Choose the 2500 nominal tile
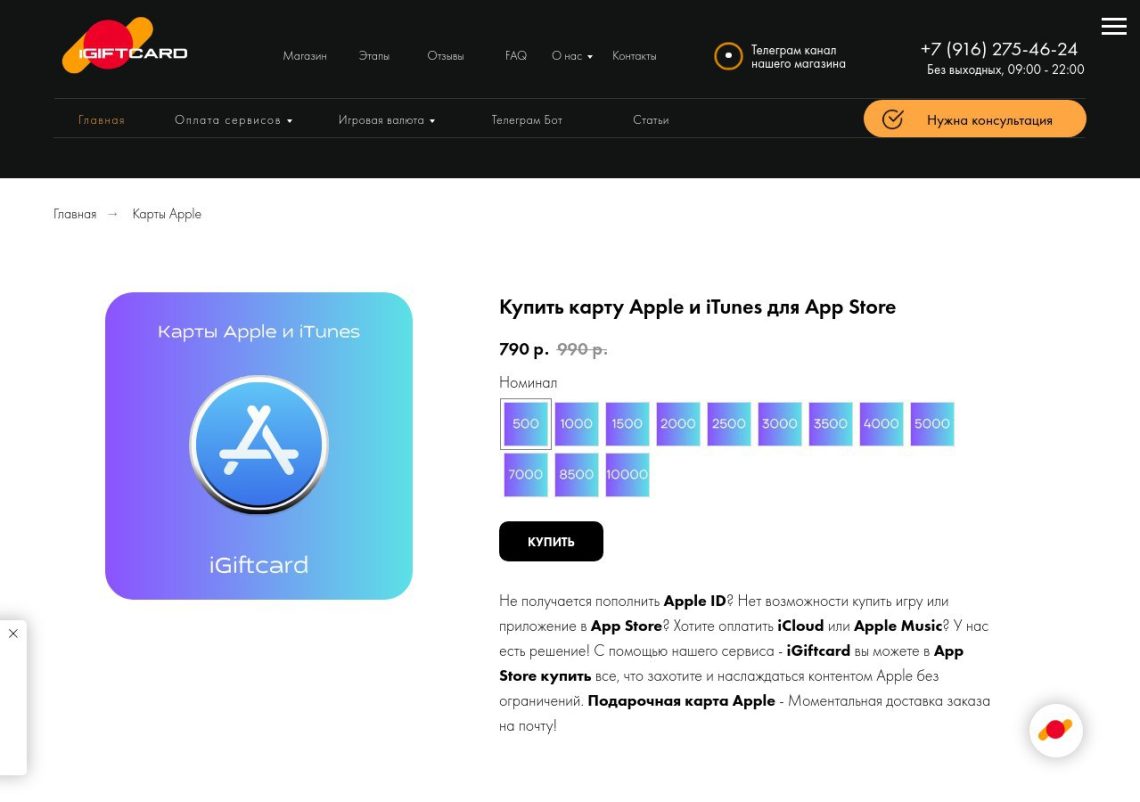This screenshot has height=802, width=1140. point(728,424)
